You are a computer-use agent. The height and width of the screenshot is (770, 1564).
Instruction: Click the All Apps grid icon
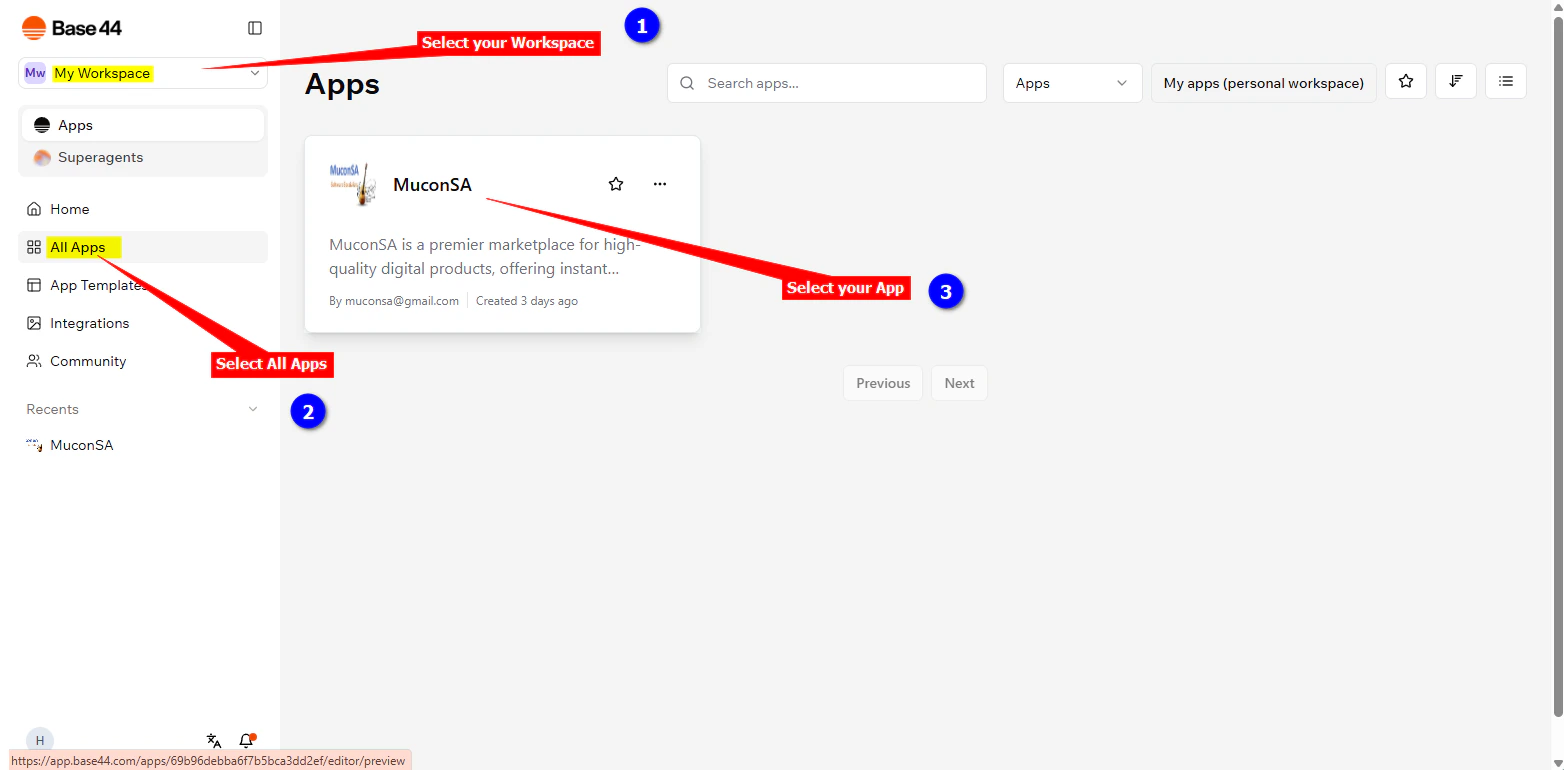[x=34, y=247]
